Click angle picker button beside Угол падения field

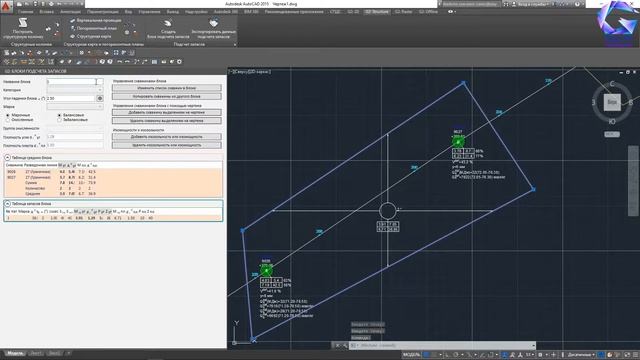tap(100, 98)
